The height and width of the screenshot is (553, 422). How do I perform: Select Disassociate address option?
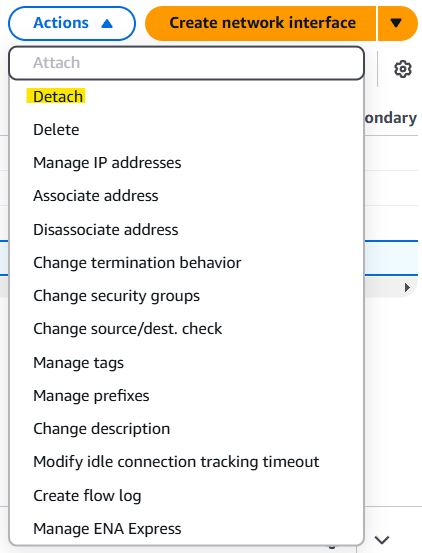click(186, 230)
